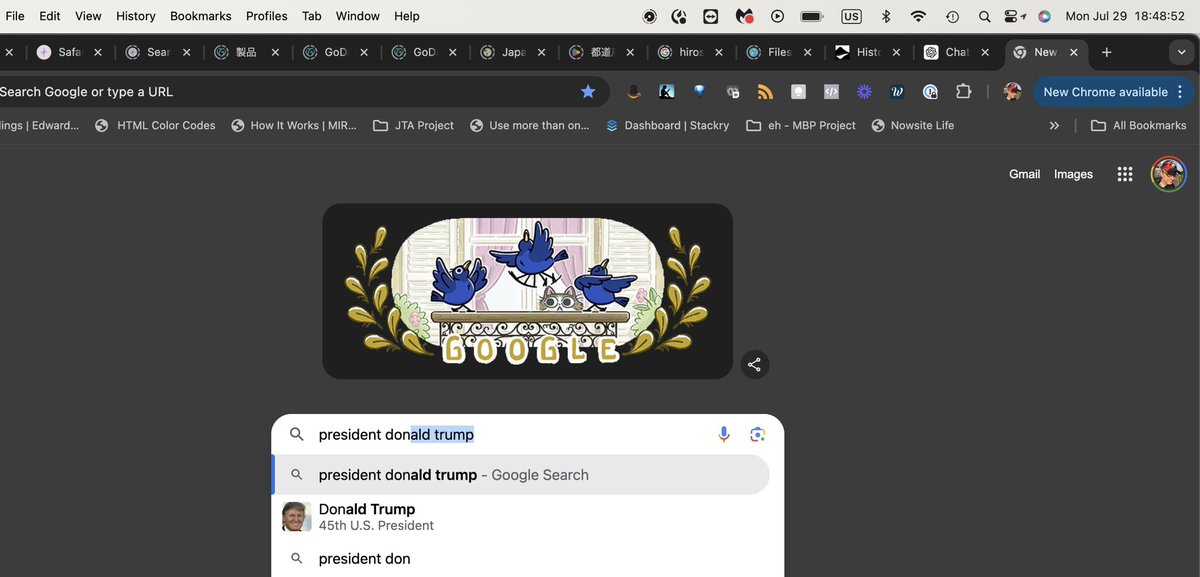
Task: Open the Google account avatar on page
Action: (x=1168, y=174)
